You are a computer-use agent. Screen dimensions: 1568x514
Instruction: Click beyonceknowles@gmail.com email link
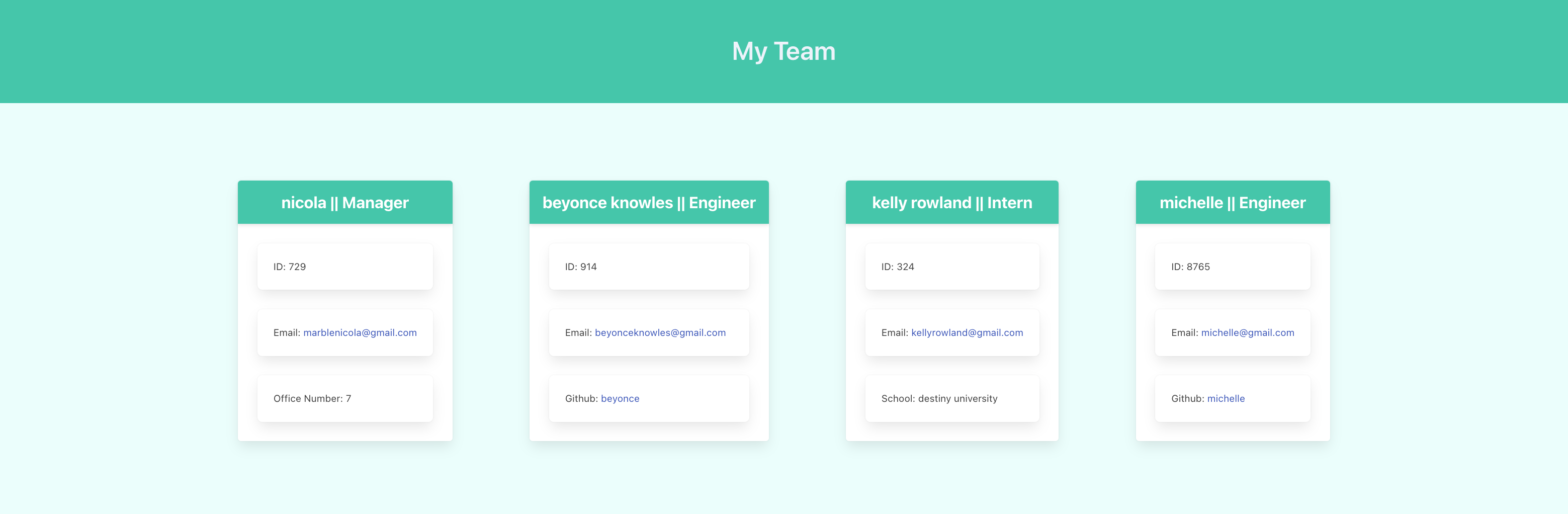tap(660, 332)
